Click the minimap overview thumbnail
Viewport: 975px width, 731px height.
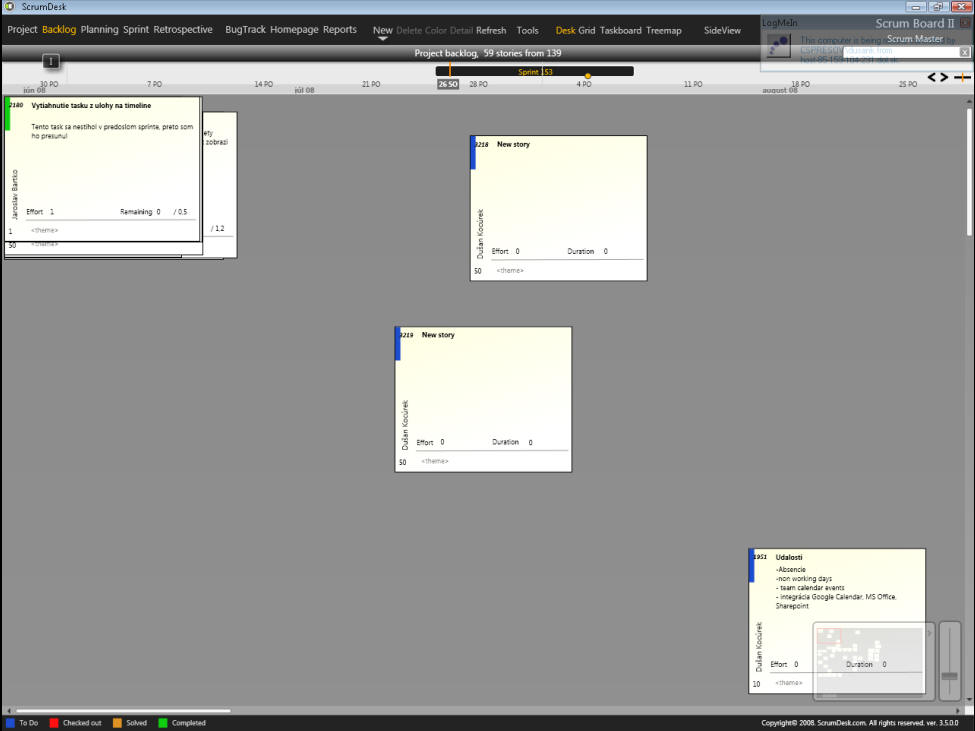click(x=871, y=662)
